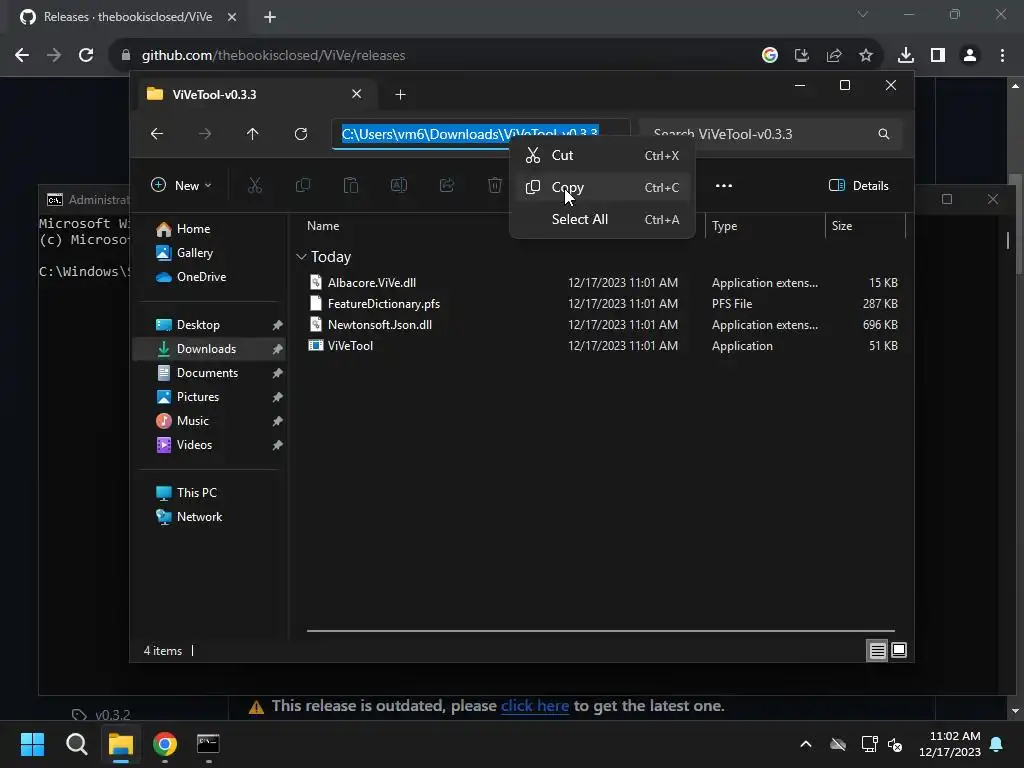This screenshot has height=768, width=1024.
Task: Choose Cut from the context menu
Action: (601, 155)
